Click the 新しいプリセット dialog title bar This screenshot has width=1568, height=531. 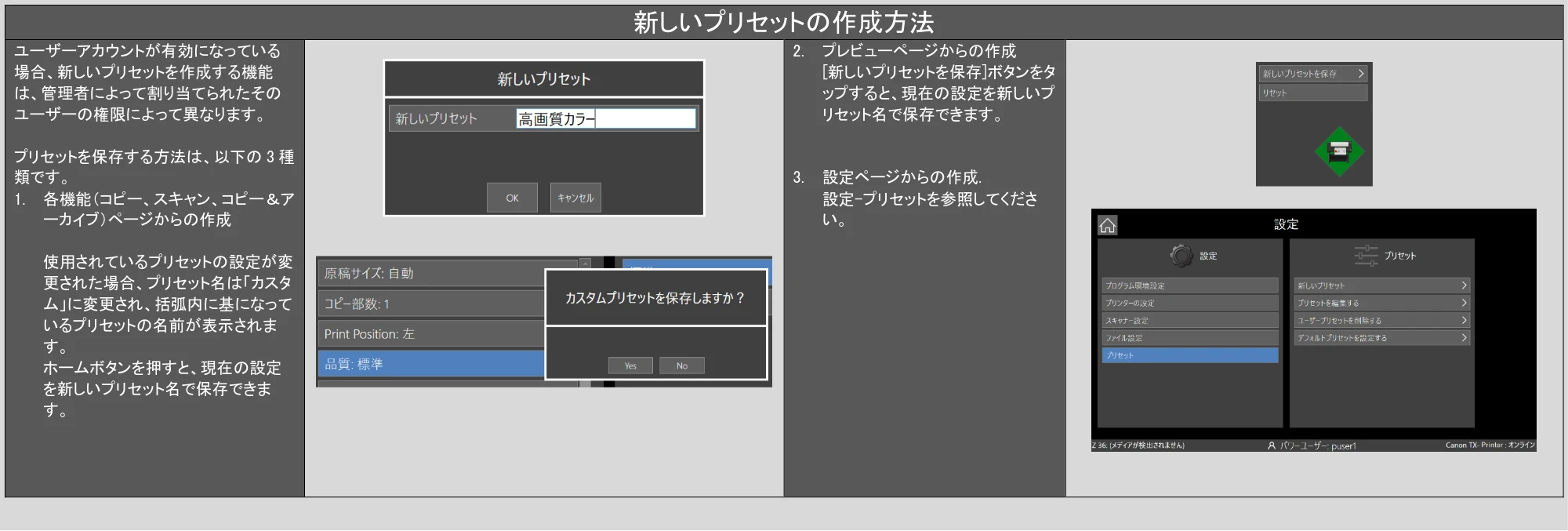point(544,78)
